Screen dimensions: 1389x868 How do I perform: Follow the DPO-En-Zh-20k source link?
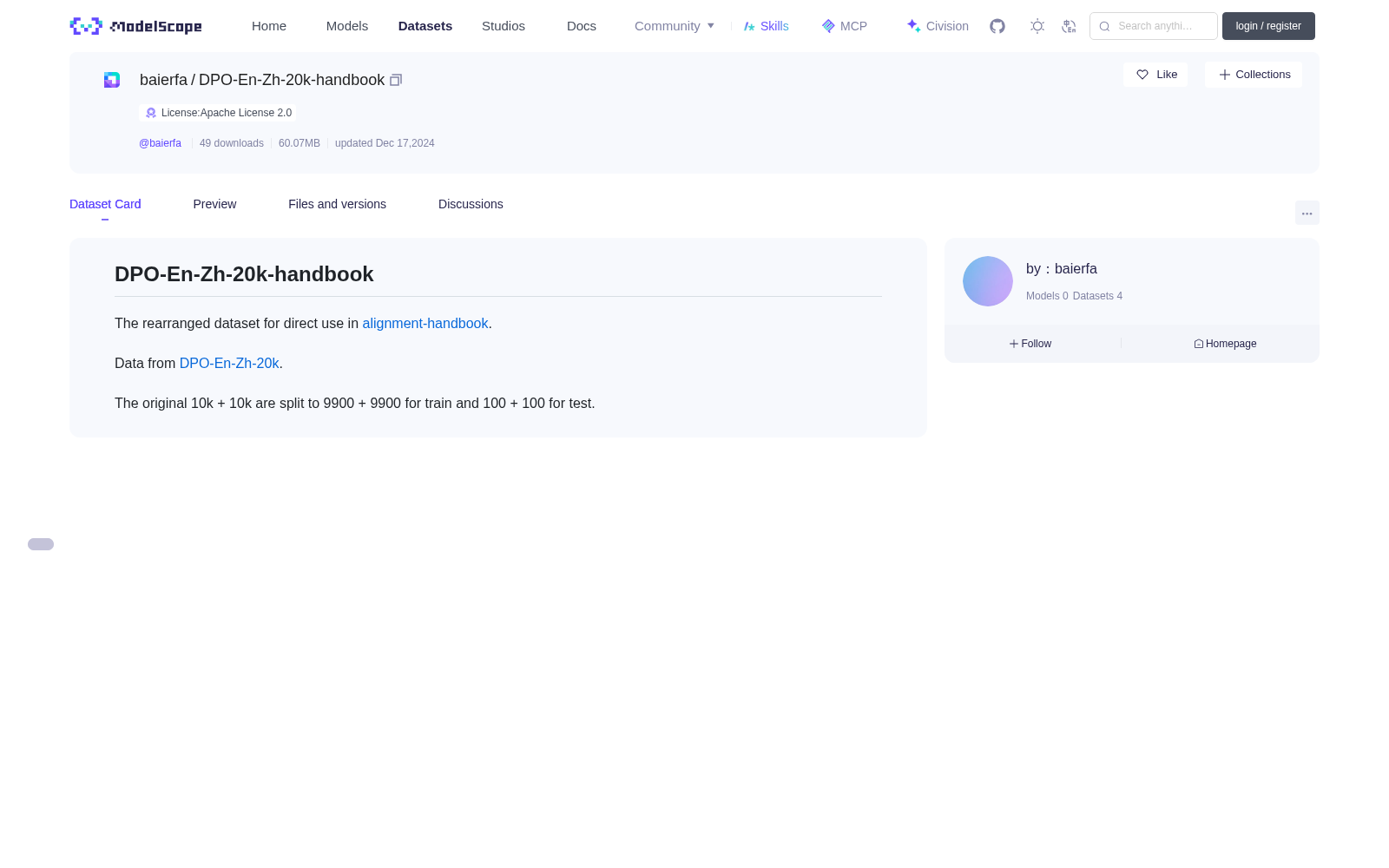click(229, 363)
